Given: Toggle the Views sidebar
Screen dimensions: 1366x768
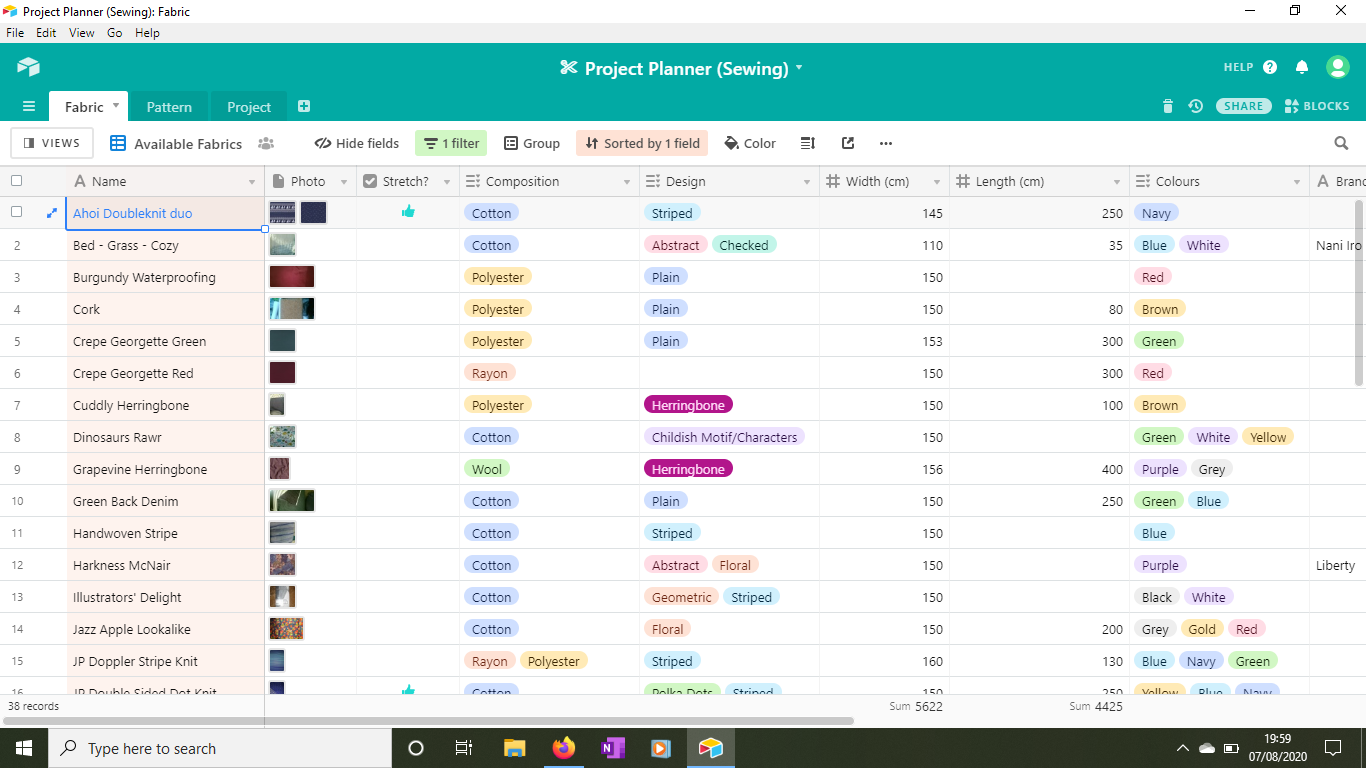Looking at the screenshot, I should [52, 143].
